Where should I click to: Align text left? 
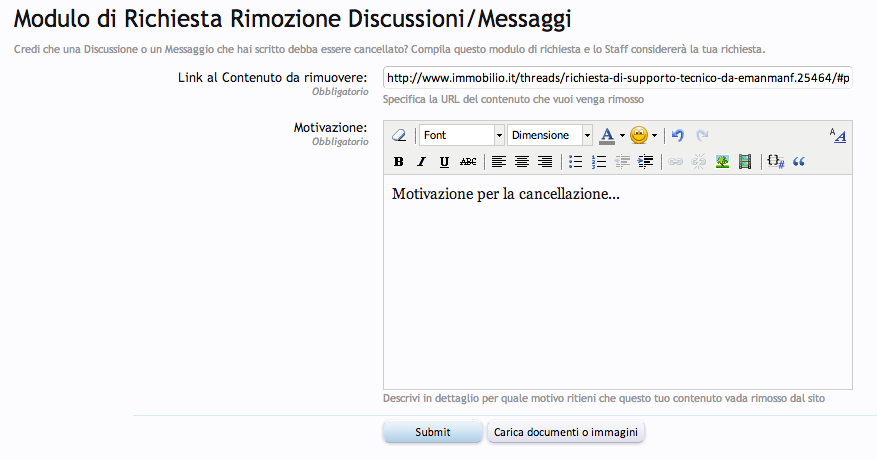tap(498, 162)
